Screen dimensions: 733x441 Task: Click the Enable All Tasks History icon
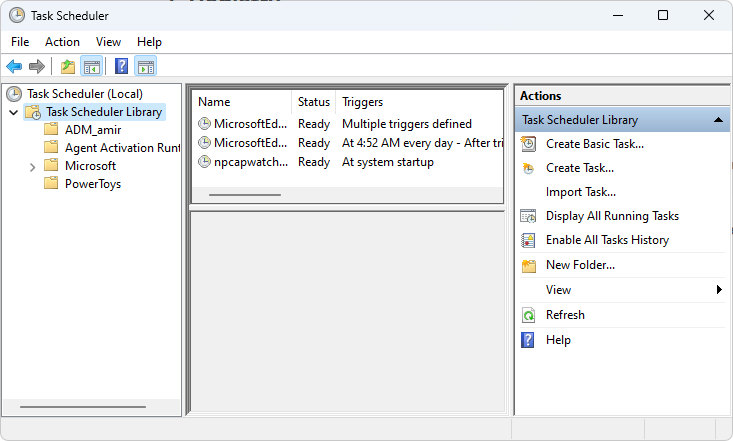pyautogui.click(x=528, y=240)
